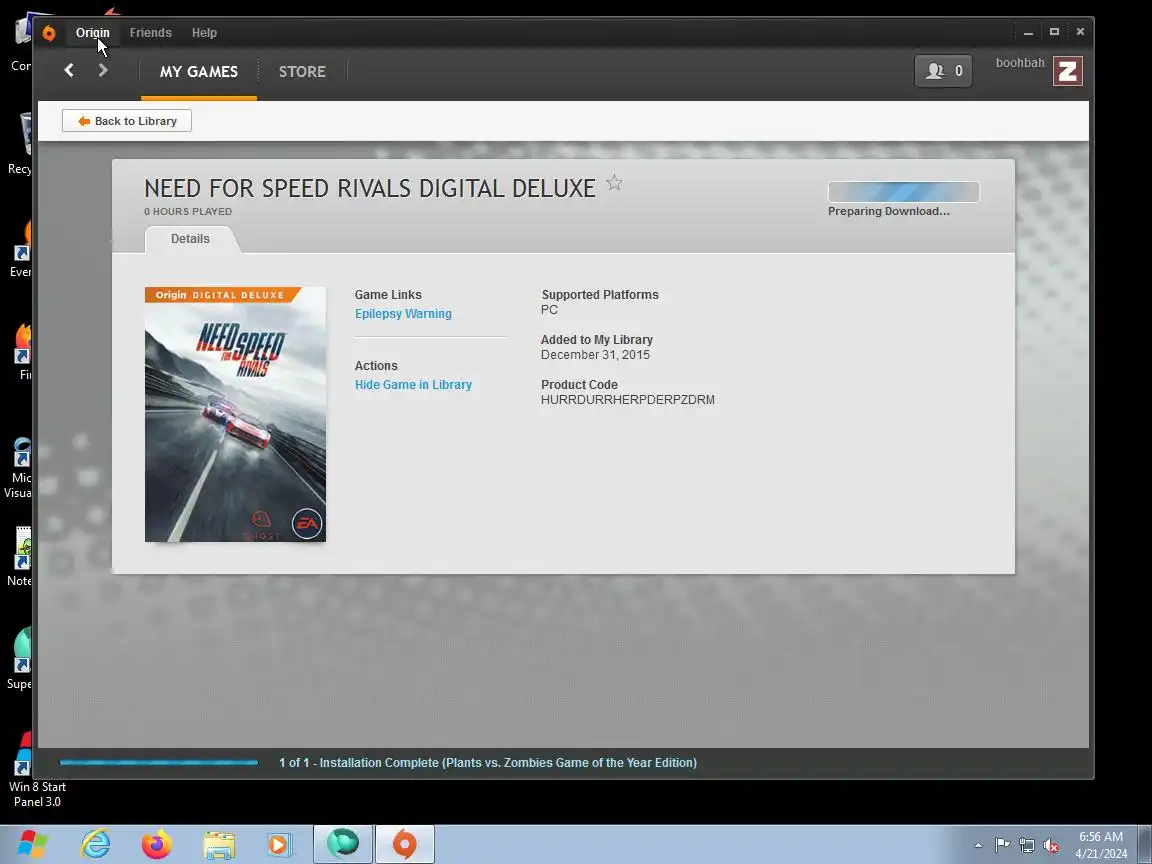Click the boohbah username

point(1020,63)
